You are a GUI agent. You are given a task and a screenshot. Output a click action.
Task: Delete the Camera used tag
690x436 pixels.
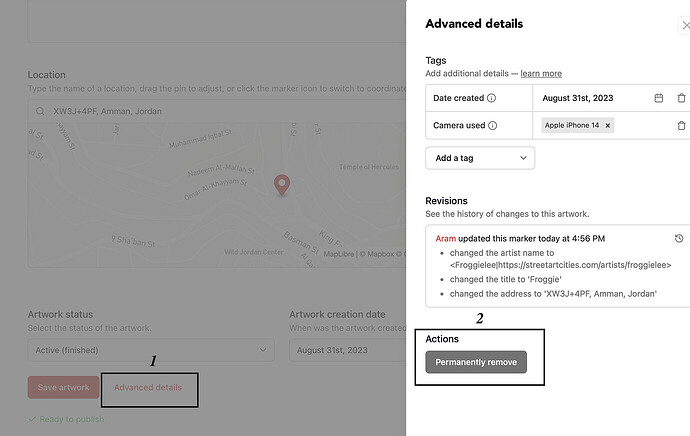[681, 125]
